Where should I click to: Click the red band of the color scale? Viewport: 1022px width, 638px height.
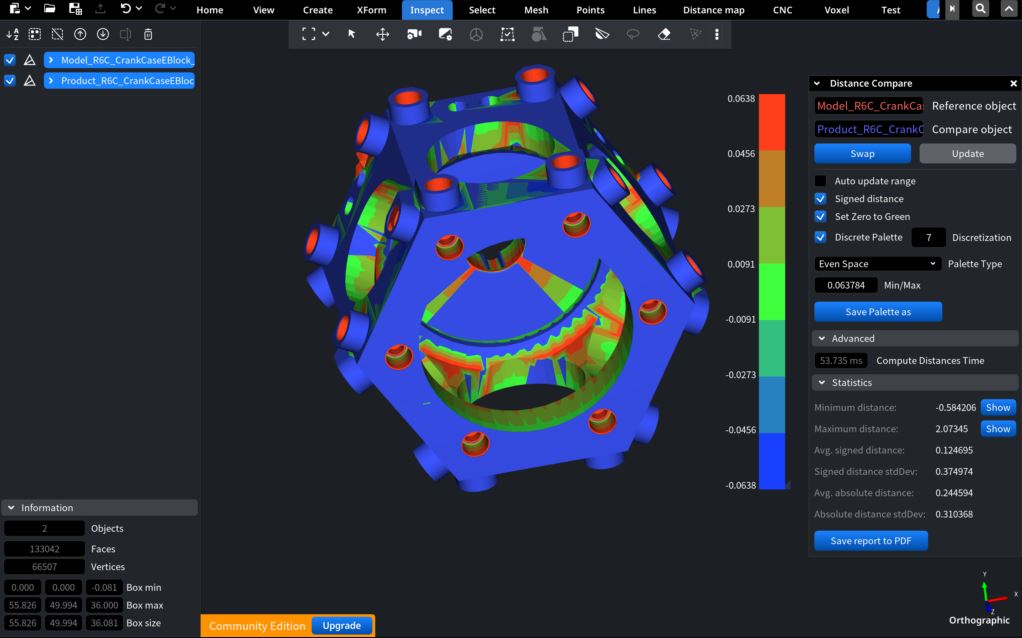click(x=772, y=121)
